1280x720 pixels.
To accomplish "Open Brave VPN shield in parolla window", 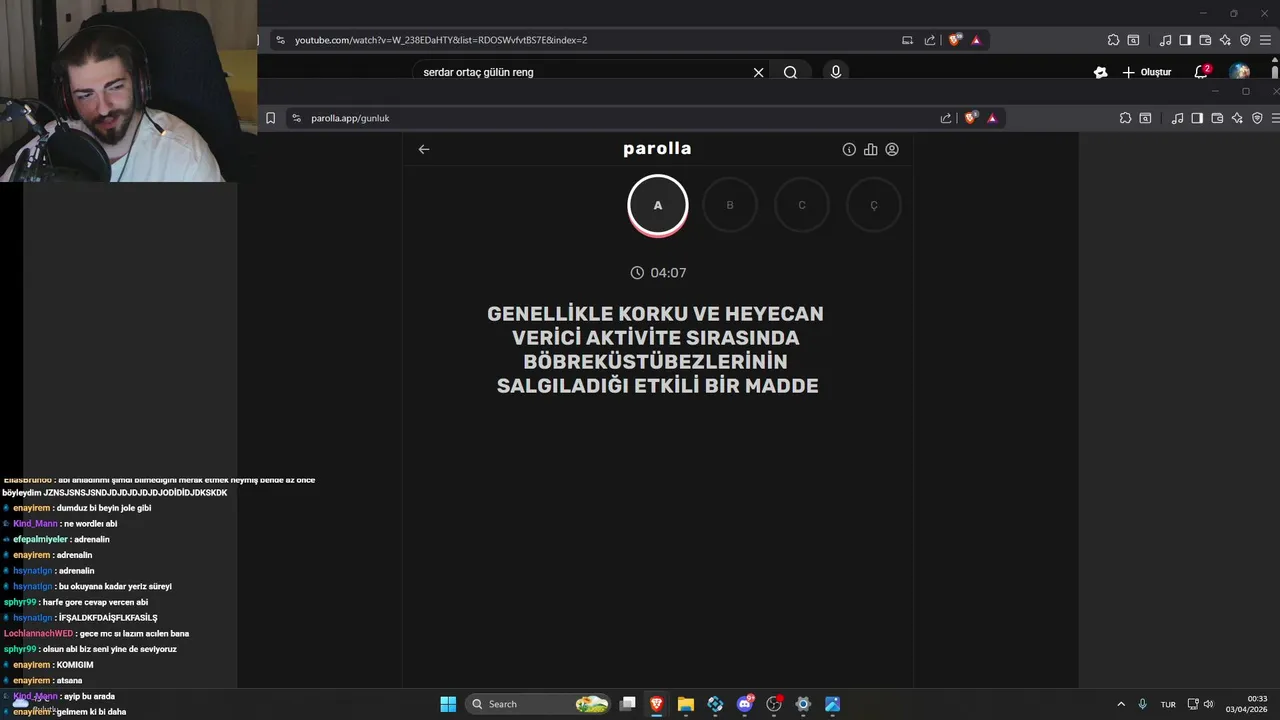I will pos(1257,118).
